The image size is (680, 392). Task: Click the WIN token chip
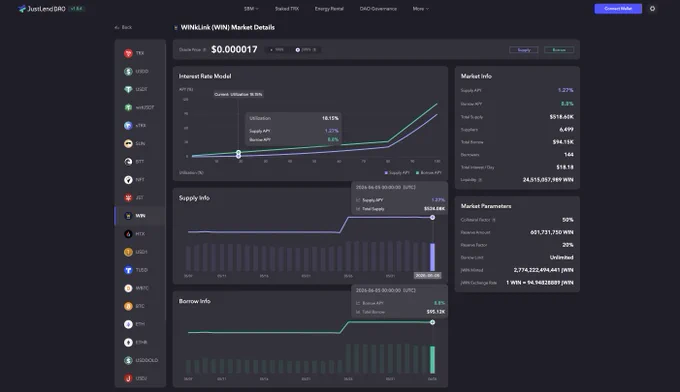point(277,50)
